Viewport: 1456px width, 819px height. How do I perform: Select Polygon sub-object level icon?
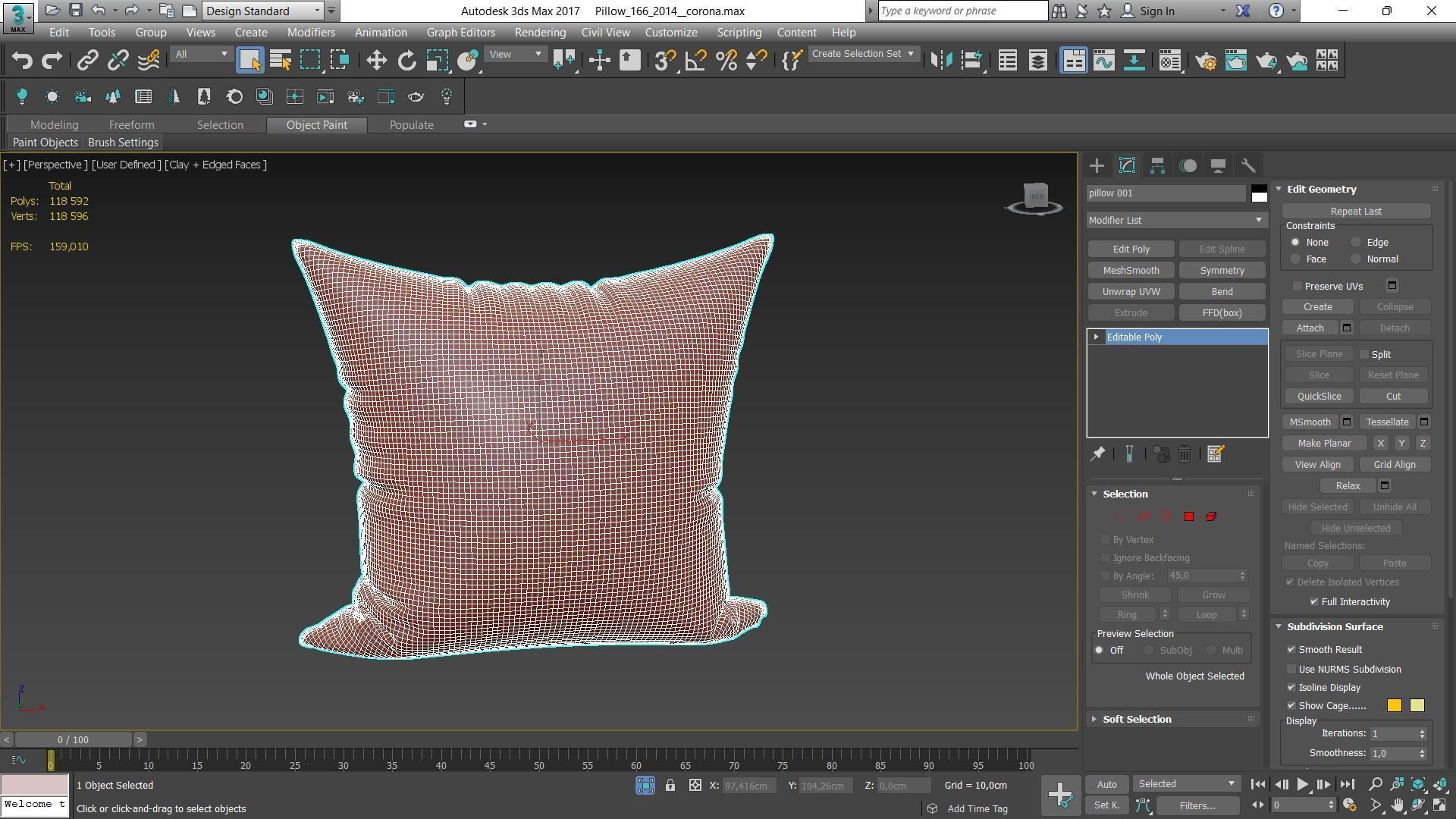[1189, 516]
